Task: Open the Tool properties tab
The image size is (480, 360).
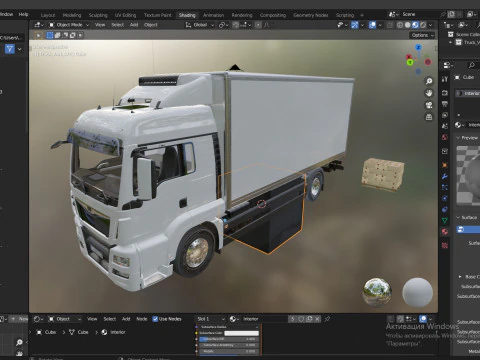Action: [445, 79]
